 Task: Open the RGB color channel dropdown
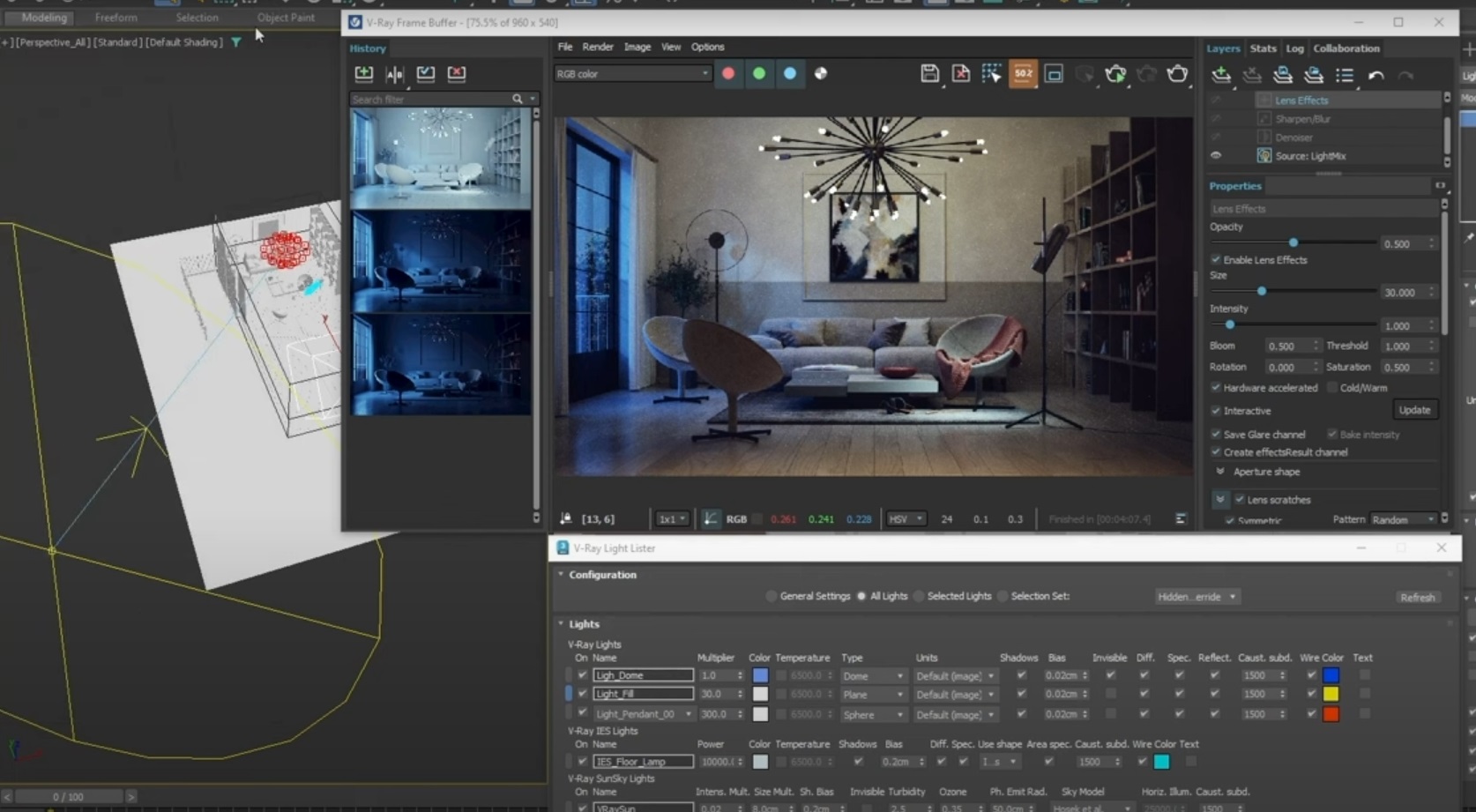(x=631, y=74)
